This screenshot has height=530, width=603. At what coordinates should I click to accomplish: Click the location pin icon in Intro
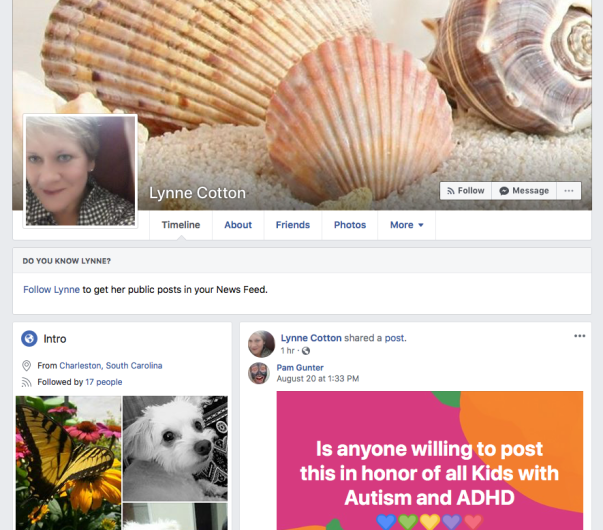[x=27, y=365]
